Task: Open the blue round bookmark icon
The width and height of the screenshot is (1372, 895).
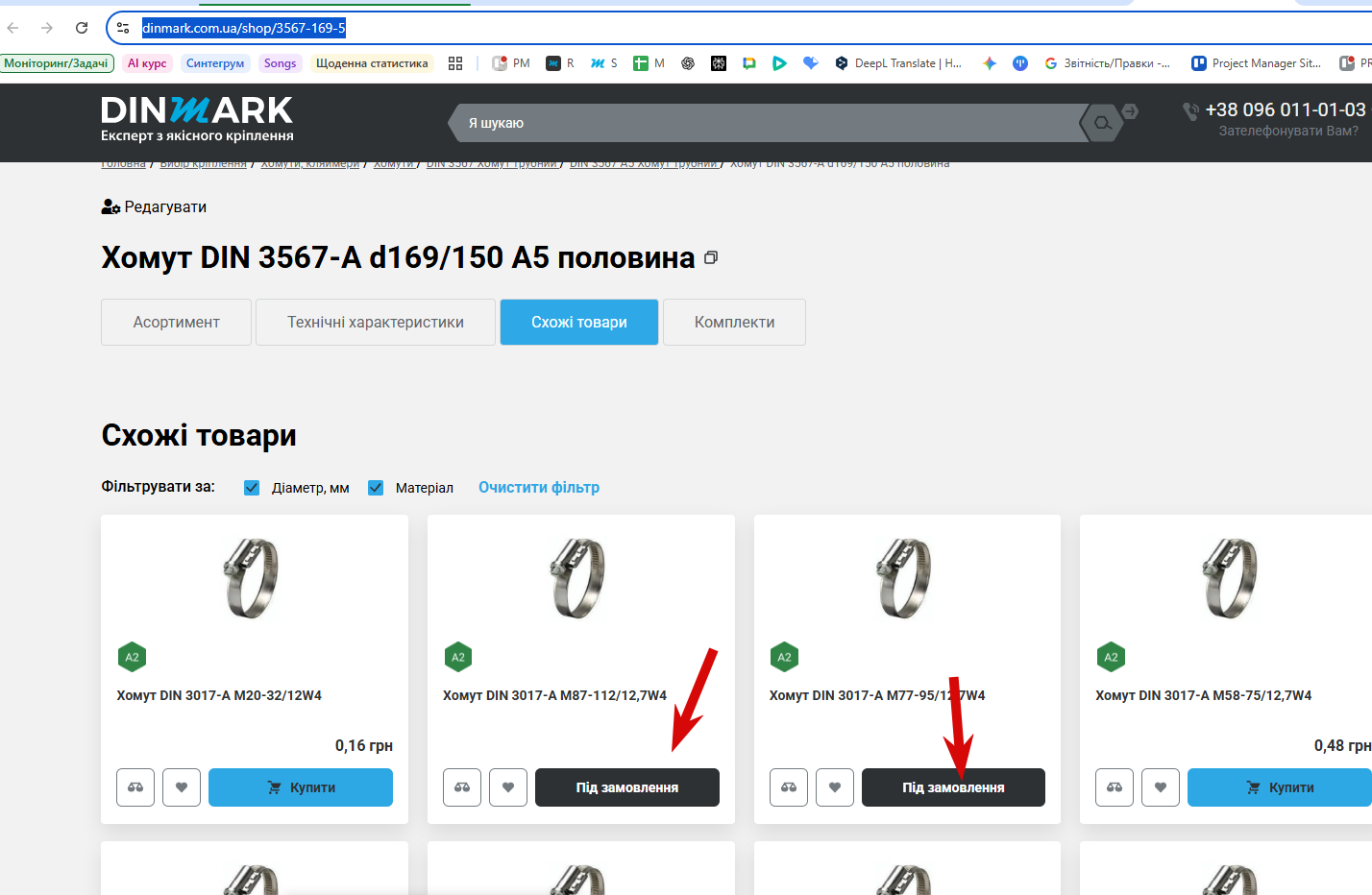Action: pyautogui.click(x=1020, y=63)
